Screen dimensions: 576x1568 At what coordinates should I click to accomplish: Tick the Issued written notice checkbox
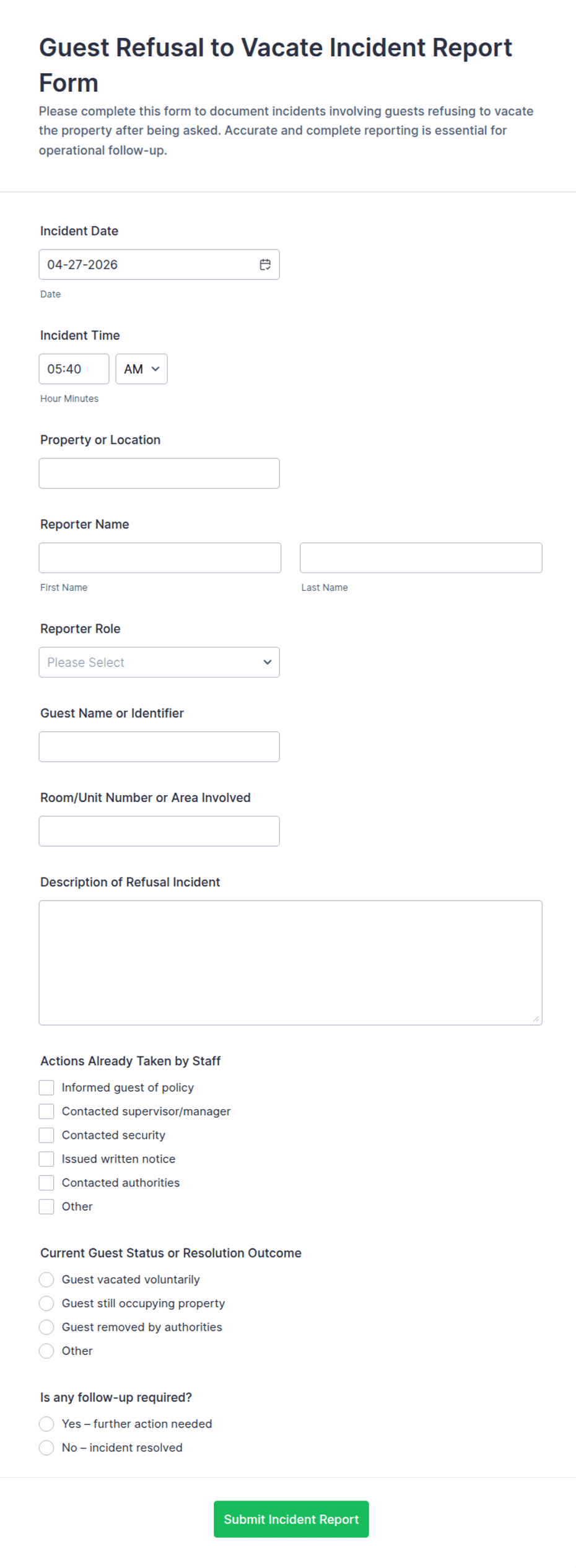(46, 1159)
